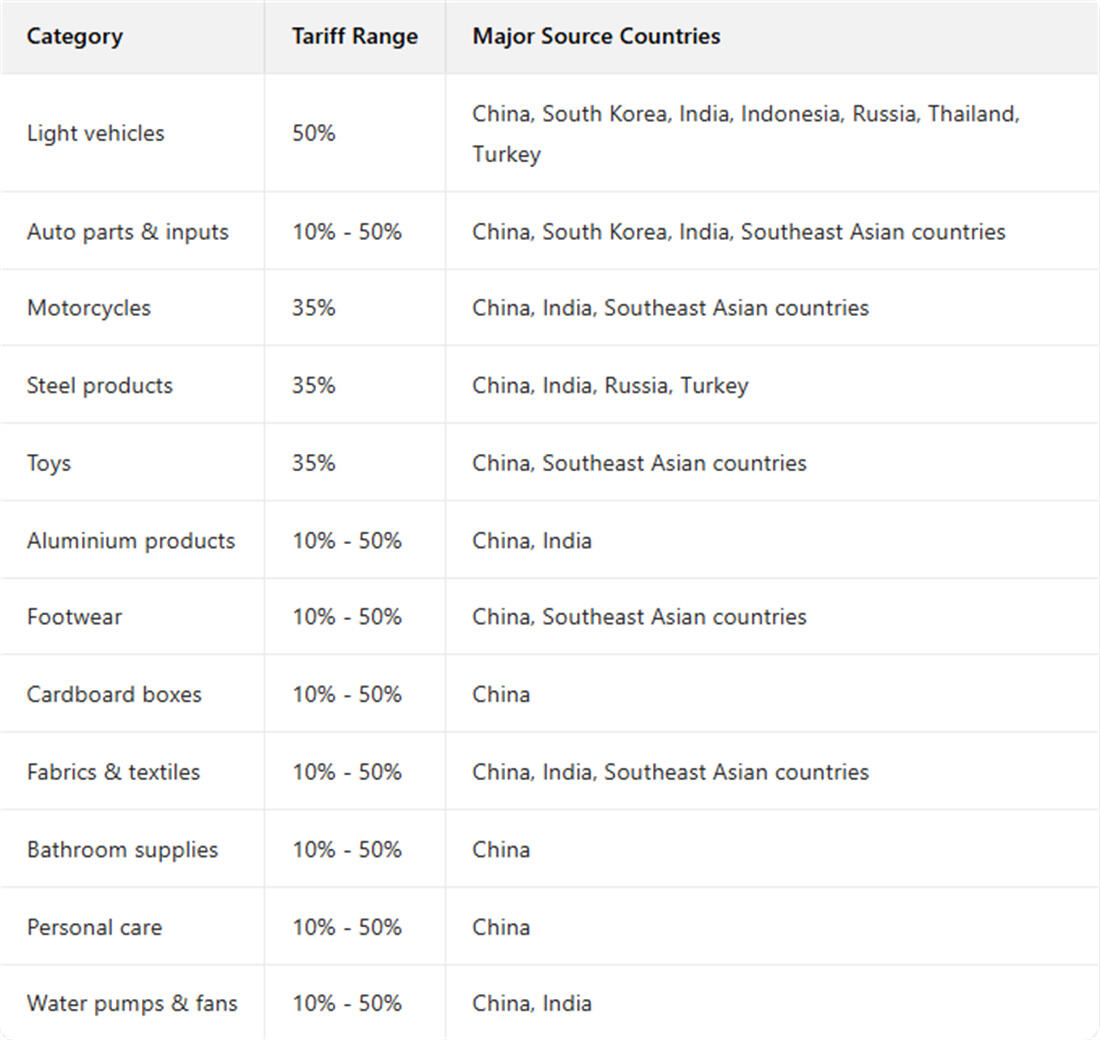Select source countries for Water pumps & fans
Screen dimensions: 1100x1040
click(532, 1004)
